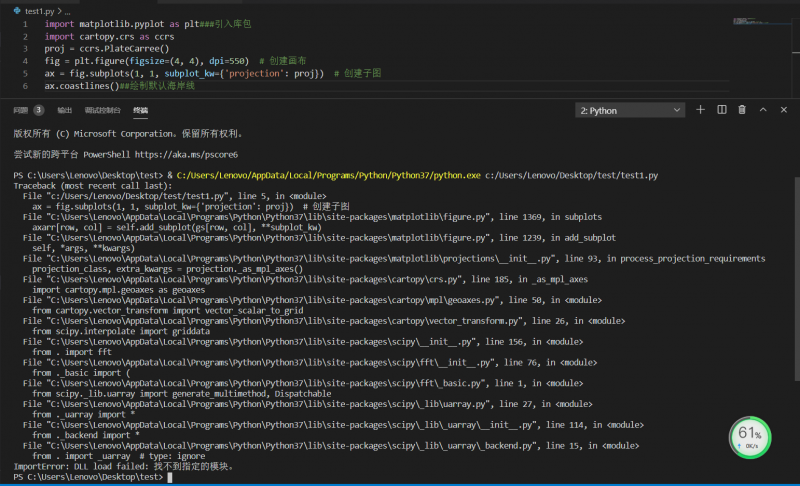
Task: Maximize panel with the up chevron
Action: pos(762,110)
